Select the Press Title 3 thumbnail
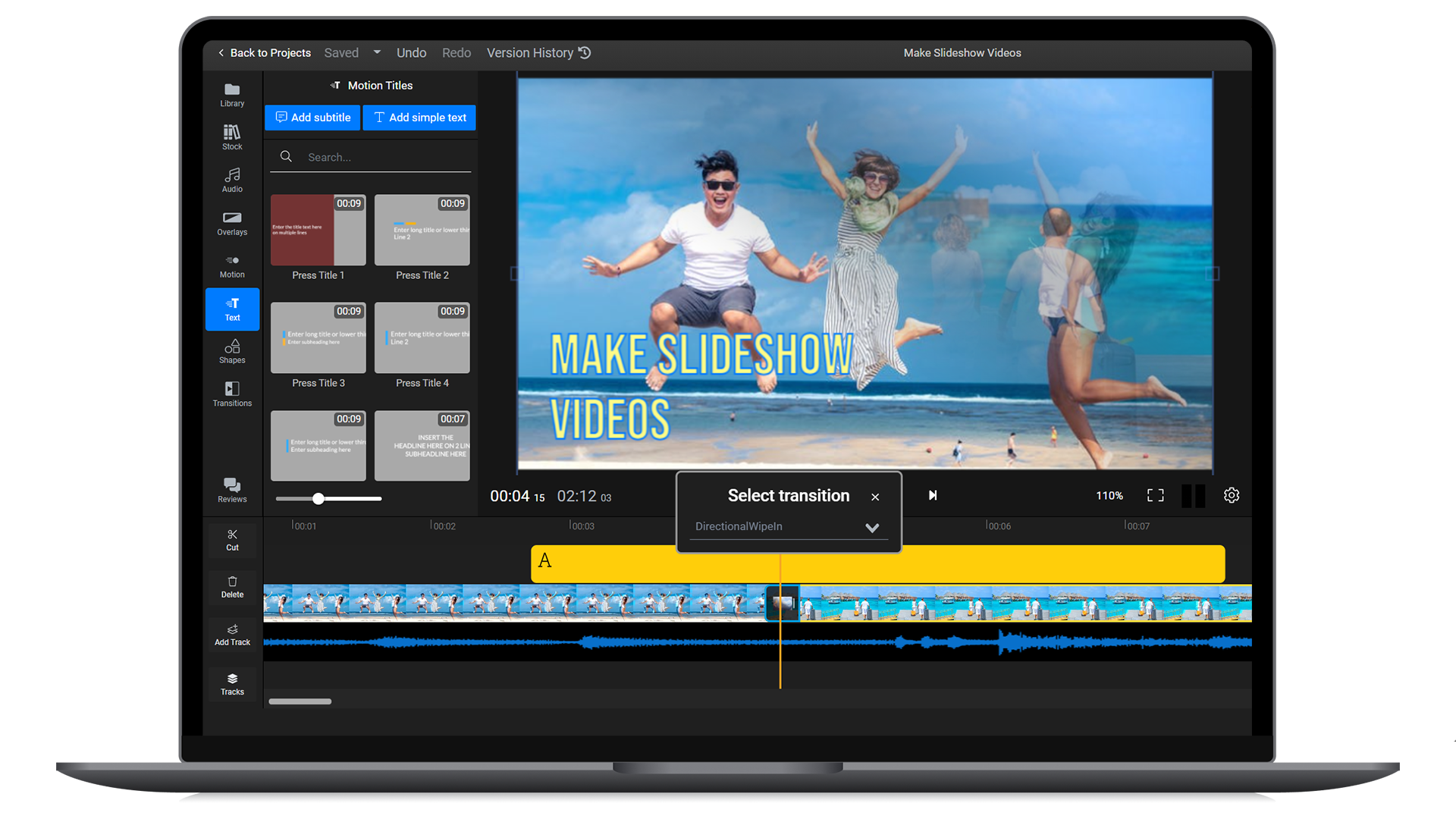Image resolution: width=1456 pixels, height=819 pixels. 318,337
